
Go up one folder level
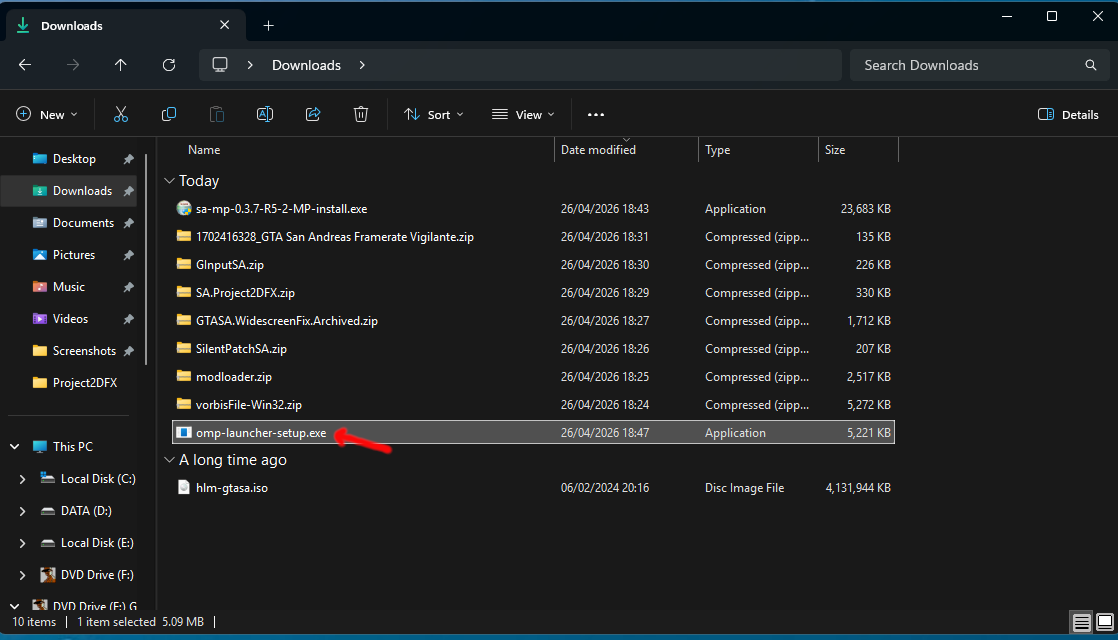click(120, 65)
